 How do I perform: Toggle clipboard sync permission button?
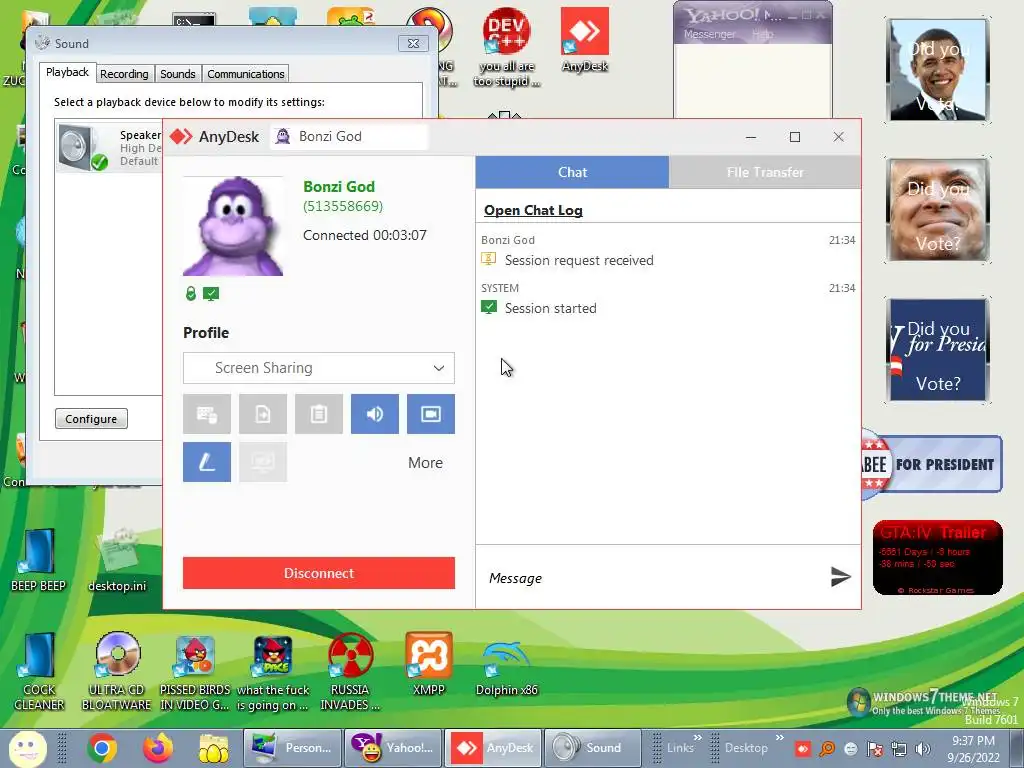pyautogui.click(x=319, y=414)
